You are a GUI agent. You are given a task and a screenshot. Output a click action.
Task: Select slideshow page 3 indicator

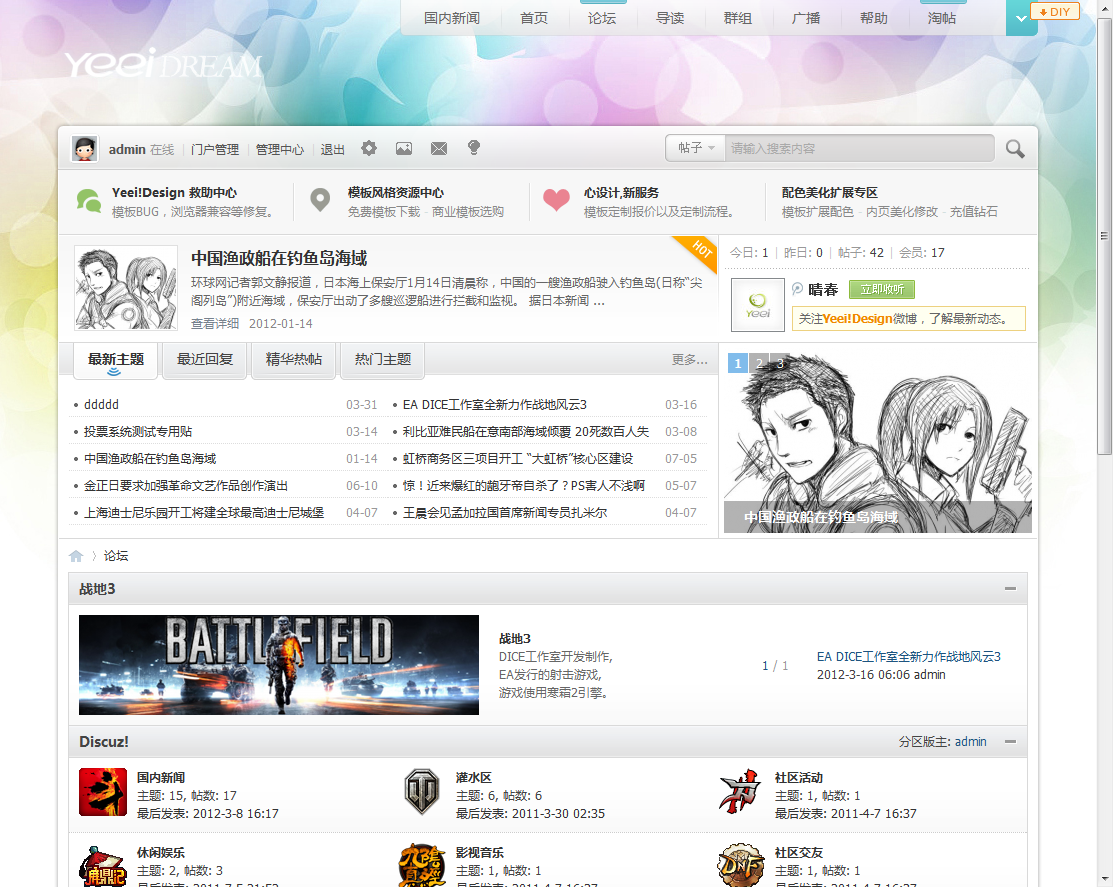click(780, 363)
